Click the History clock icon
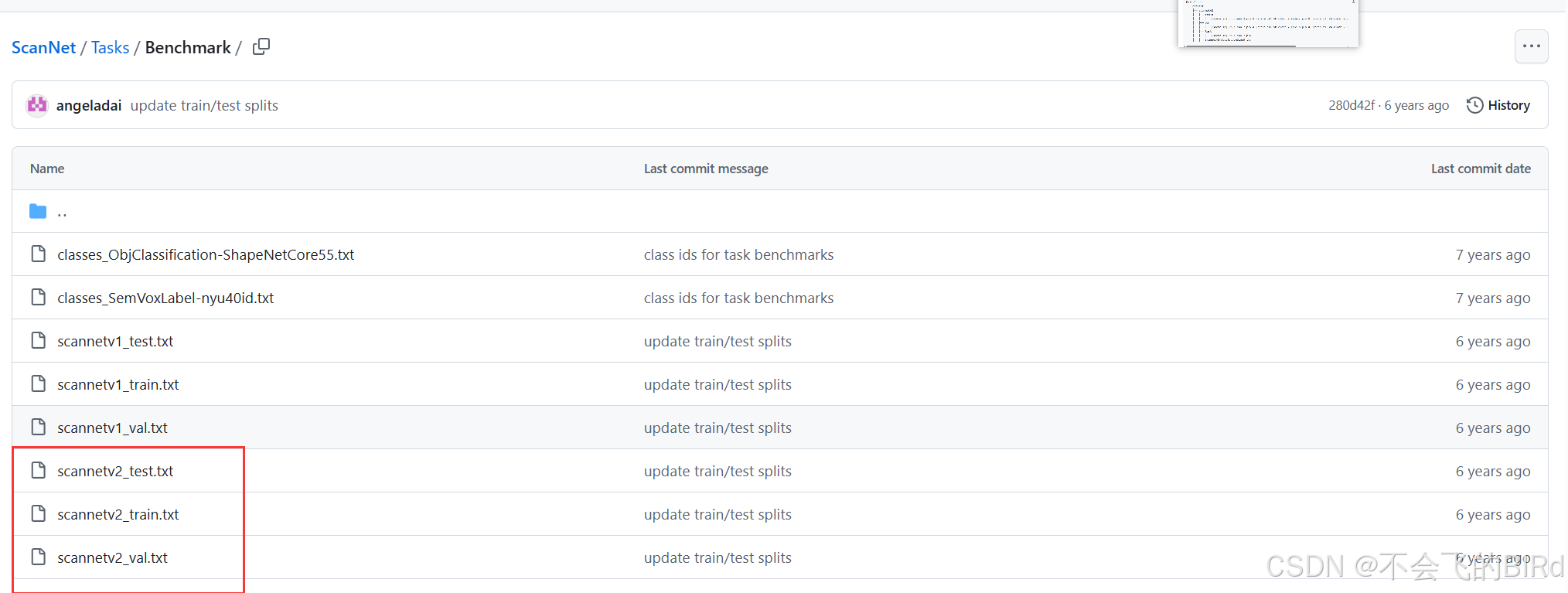Viewport: 1568px width, 593px height. click(x=1474, y=105)
